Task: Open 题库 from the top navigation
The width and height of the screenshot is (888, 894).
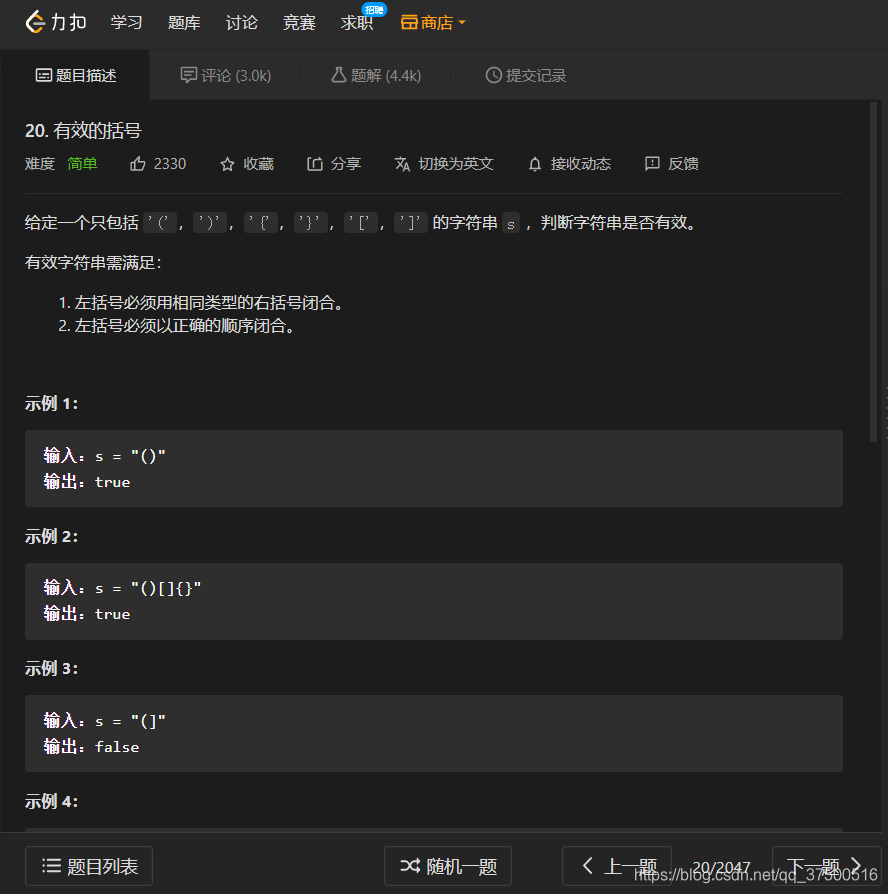Action: coord(184,22)
